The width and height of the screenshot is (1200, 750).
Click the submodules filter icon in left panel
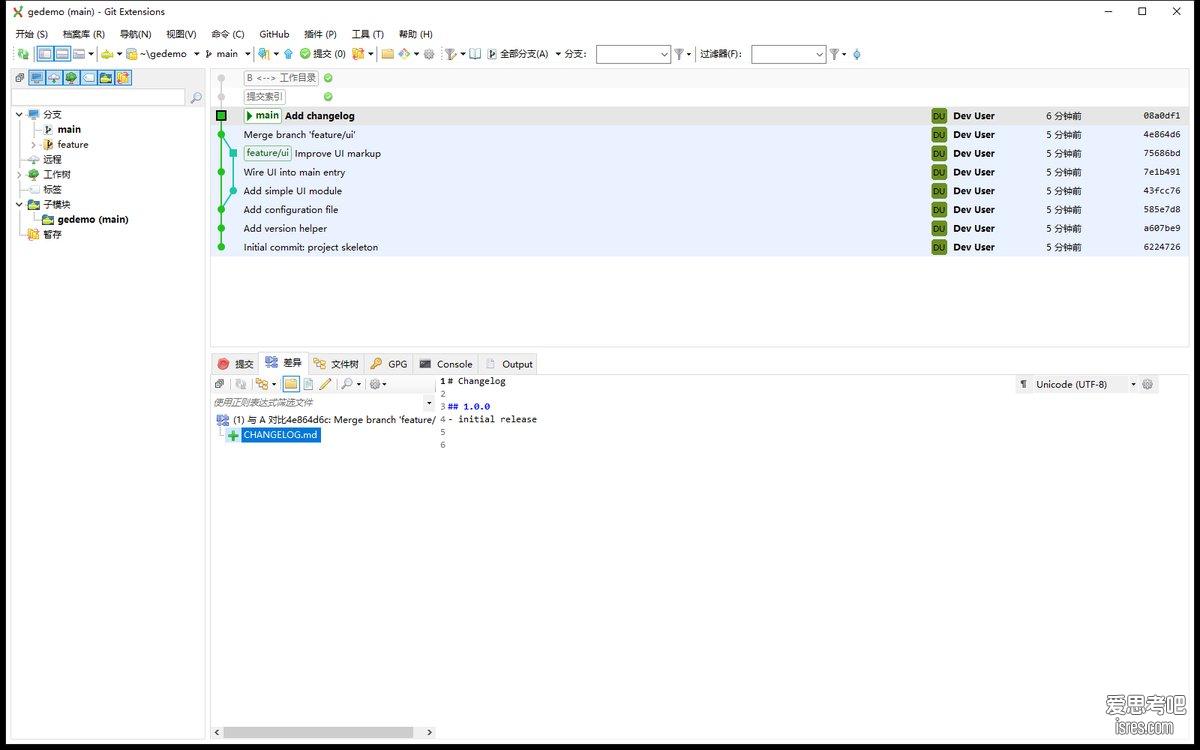coord(105,78)
